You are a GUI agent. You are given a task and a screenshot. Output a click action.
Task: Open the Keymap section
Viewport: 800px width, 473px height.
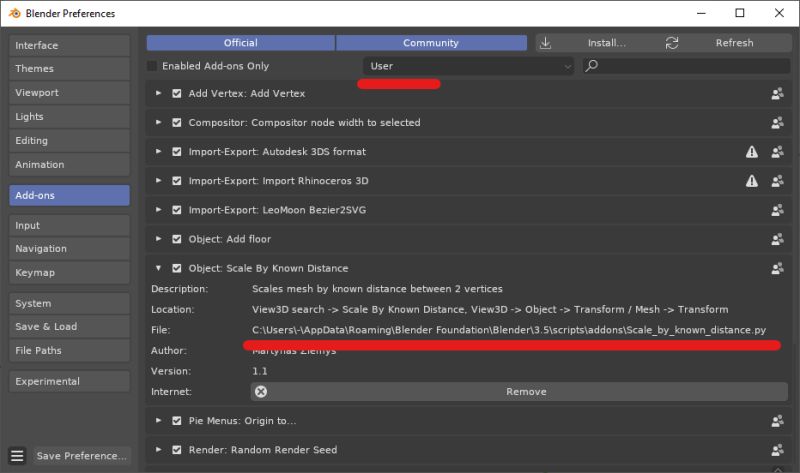coord(69,272)
